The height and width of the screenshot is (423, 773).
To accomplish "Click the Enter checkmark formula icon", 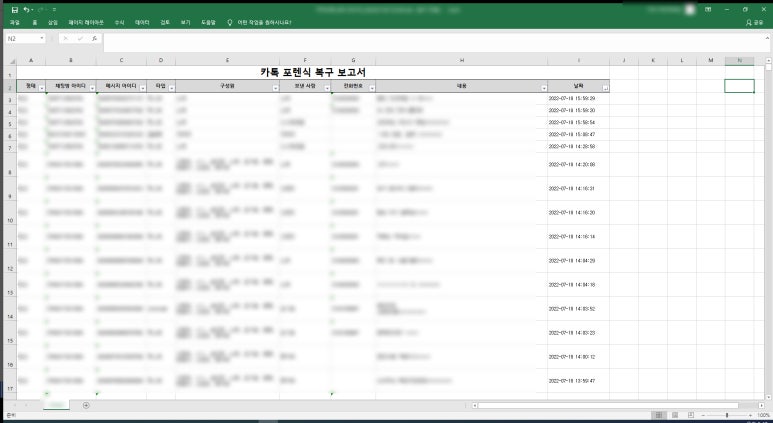I will click(x=80, y=38).
